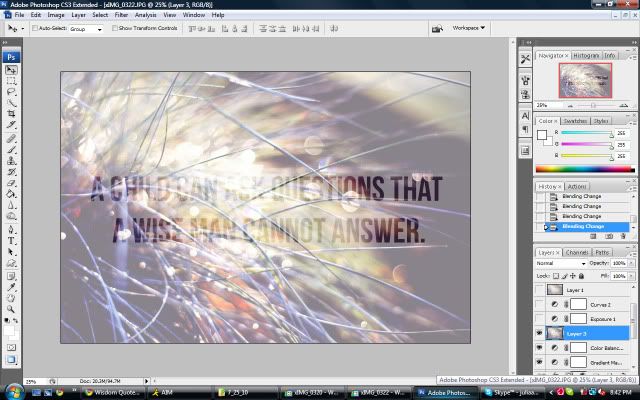Open the layer blend mode dropdown
640x400 pixels.
pos(561,263)
